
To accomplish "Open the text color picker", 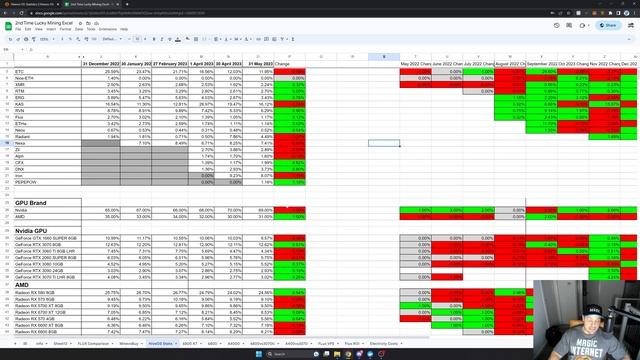I will coord(178,39).
